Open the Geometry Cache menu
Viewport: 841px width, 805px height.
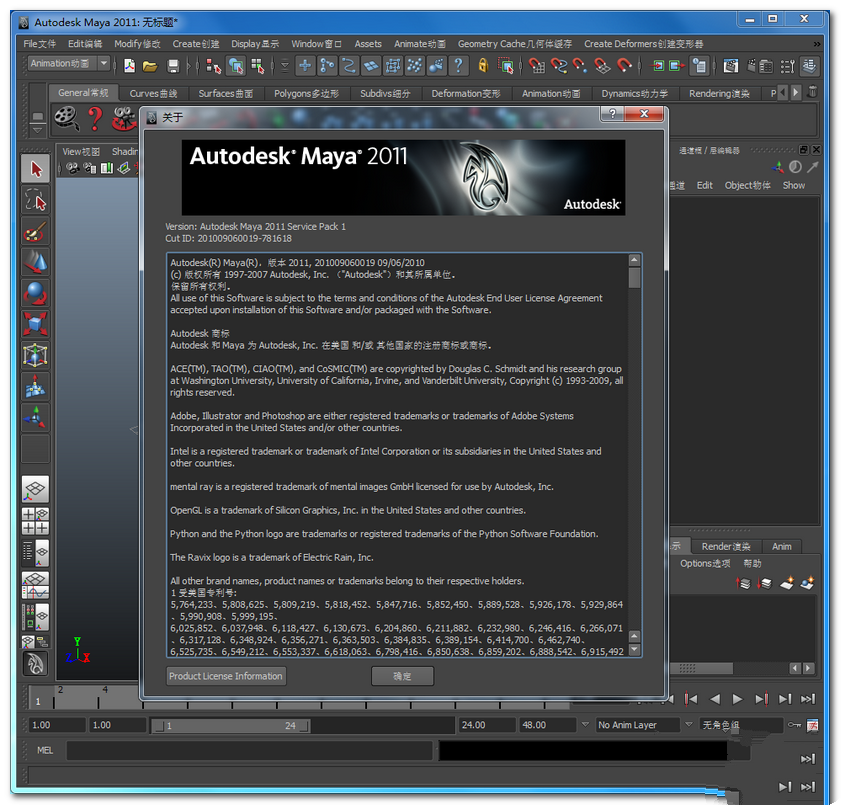click(x=515, y=44)
